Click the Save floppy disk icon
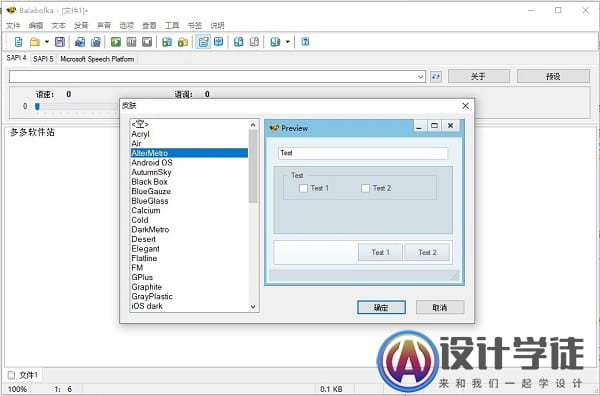The image size is (600, 396). [60, 42]
